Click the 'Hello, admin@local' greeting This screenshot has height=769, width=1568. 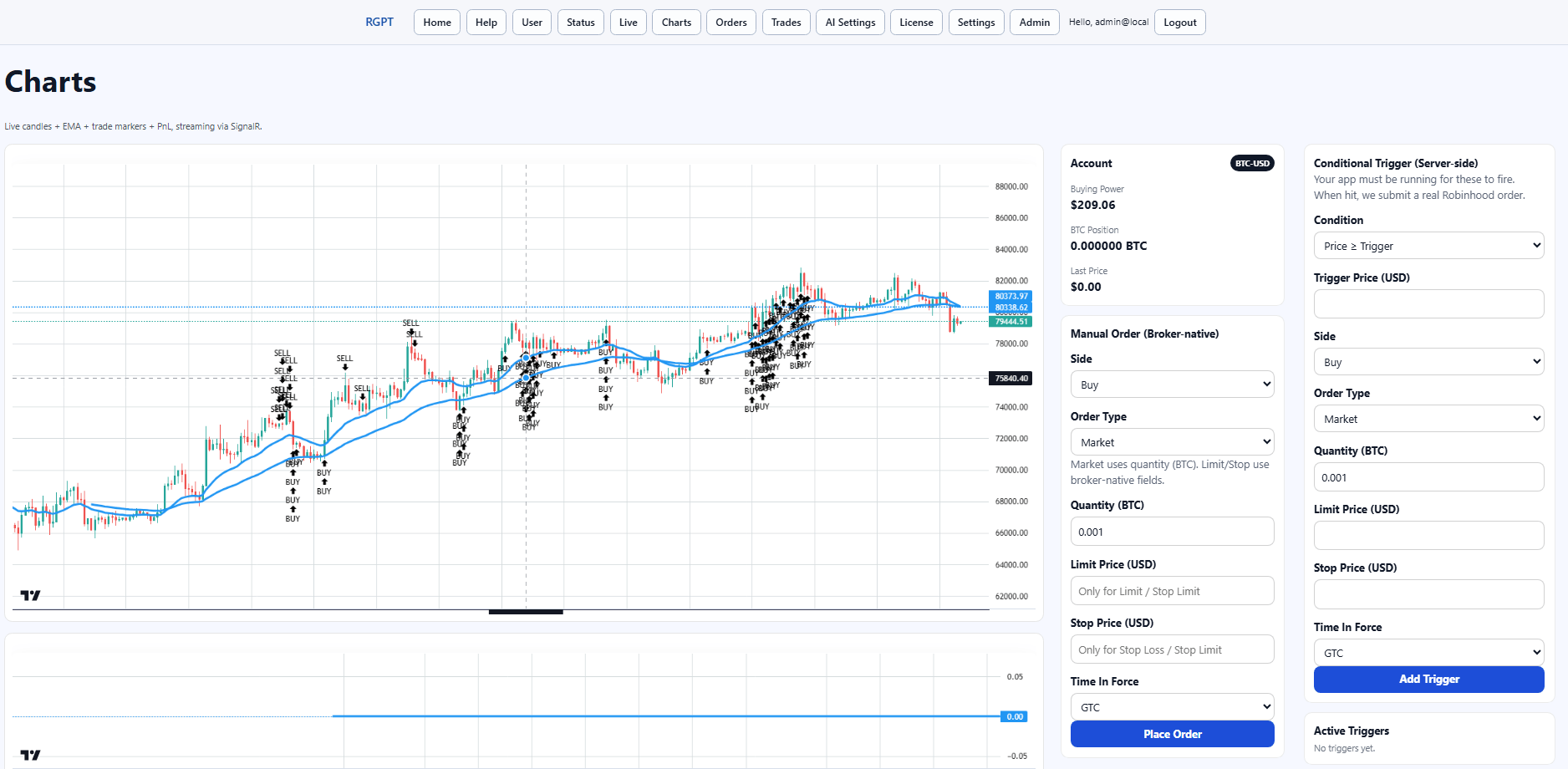(x=1108, y=22)
